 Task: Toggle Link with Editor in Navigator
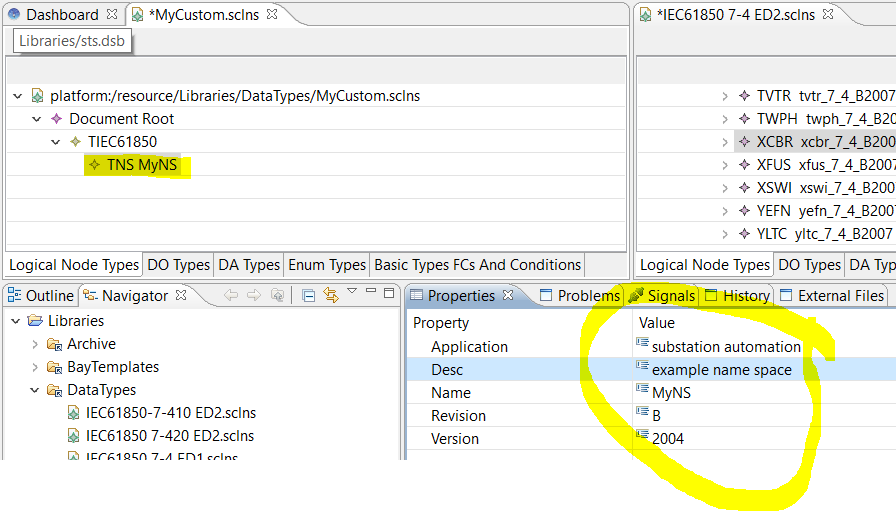pyautogui.click(x=330, y=296)
